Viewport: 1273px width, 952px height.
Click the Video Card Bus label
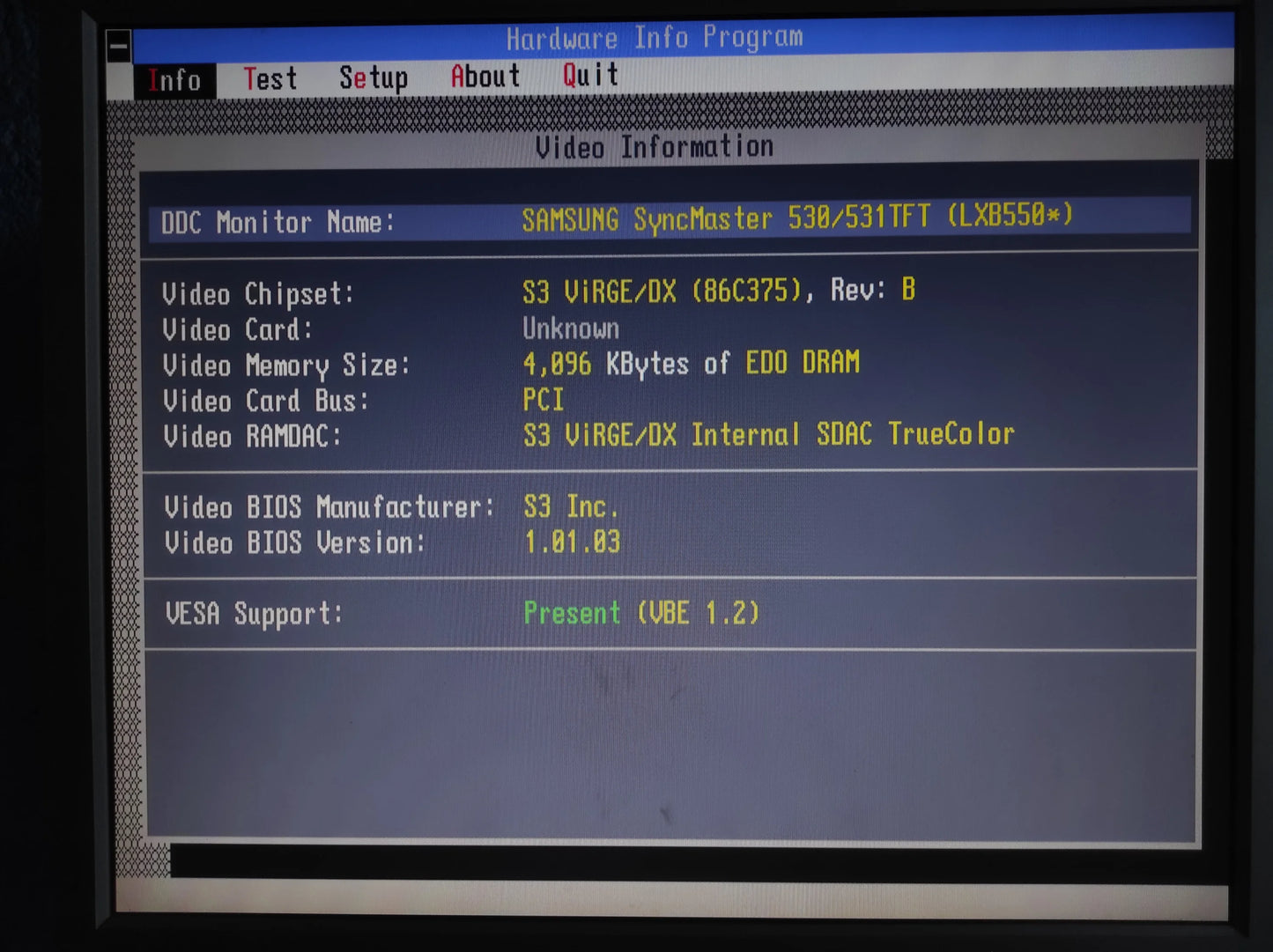(266, 402)
